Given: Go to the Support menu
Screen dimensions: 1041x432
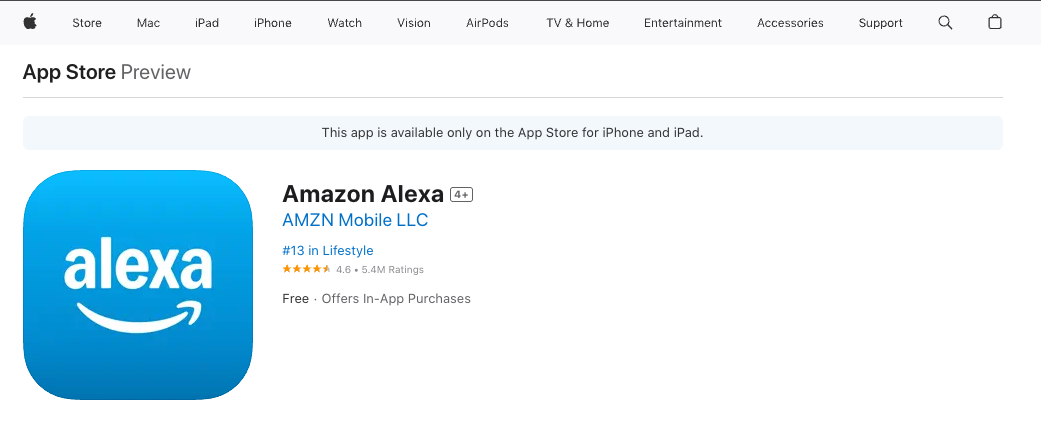Looking at the screenshot, I should [x=880, y=23].
